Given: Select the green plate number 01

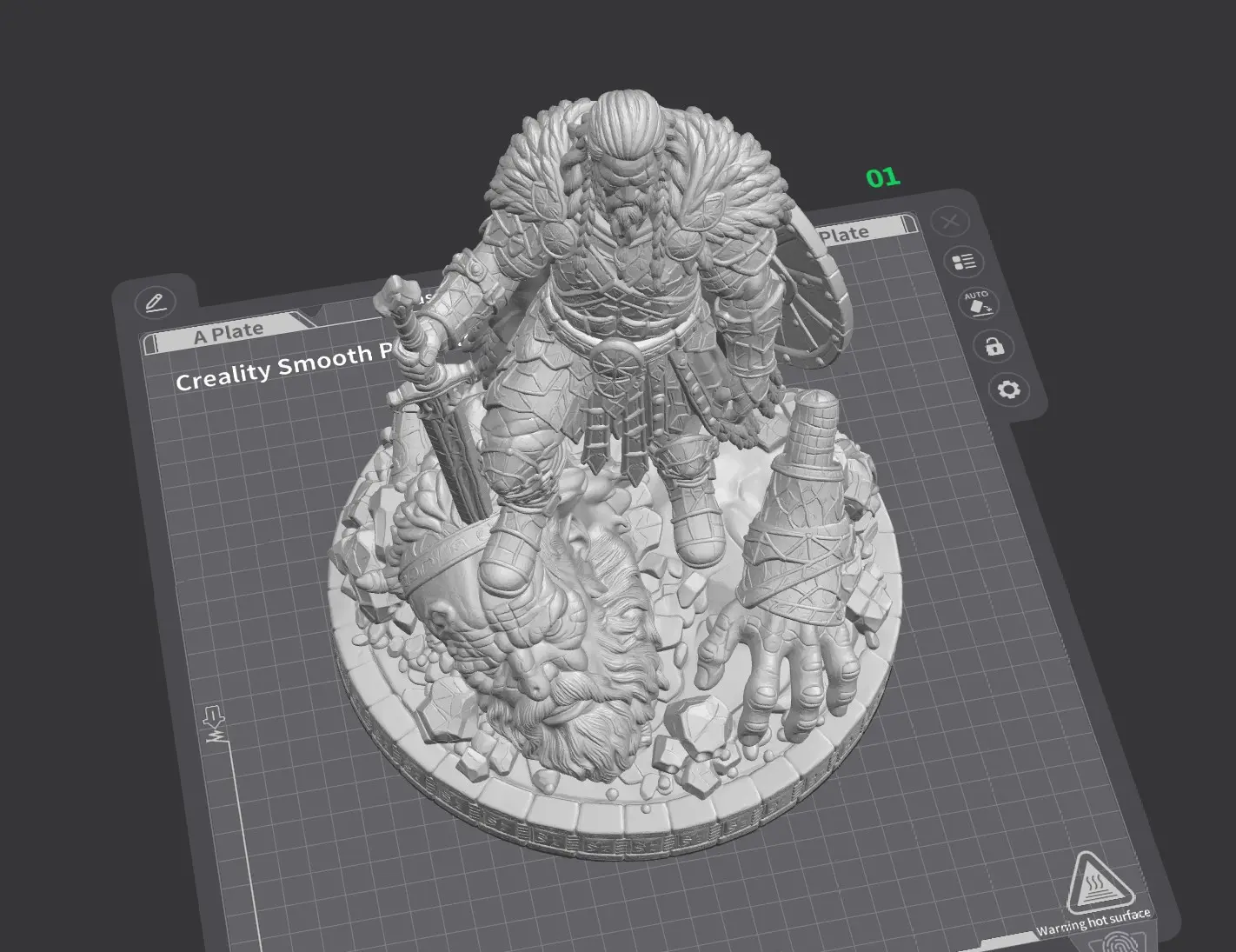Looking at the screenshot, I should (x=882, y=177).
